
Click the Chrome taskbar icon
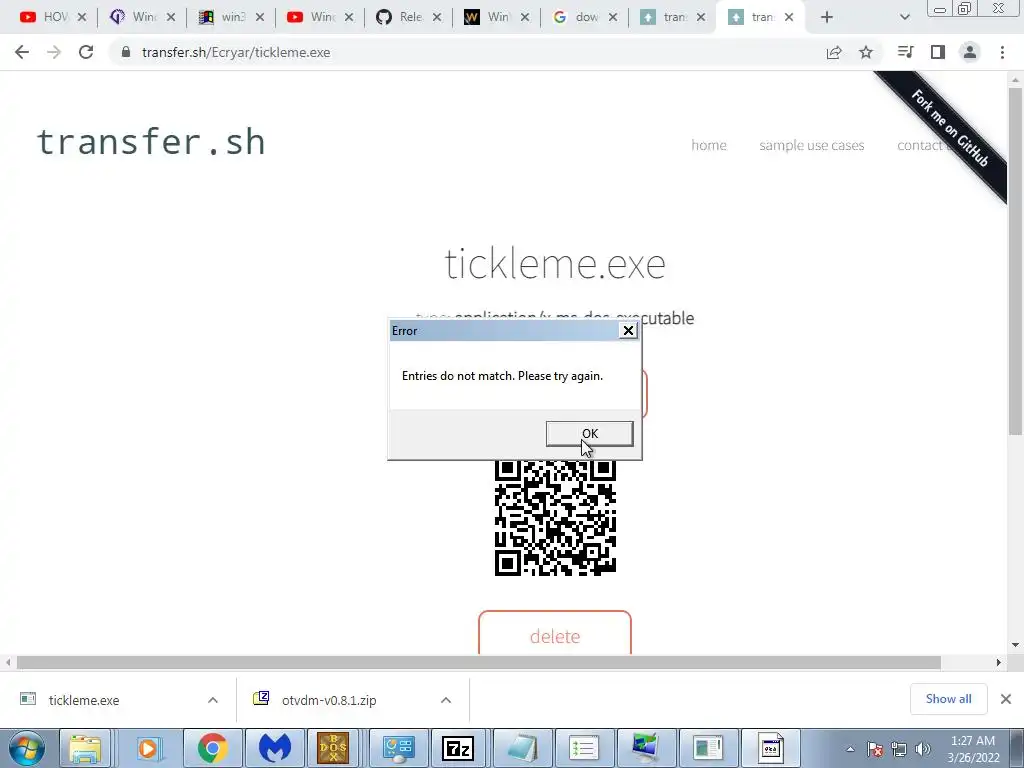(212, 748)
